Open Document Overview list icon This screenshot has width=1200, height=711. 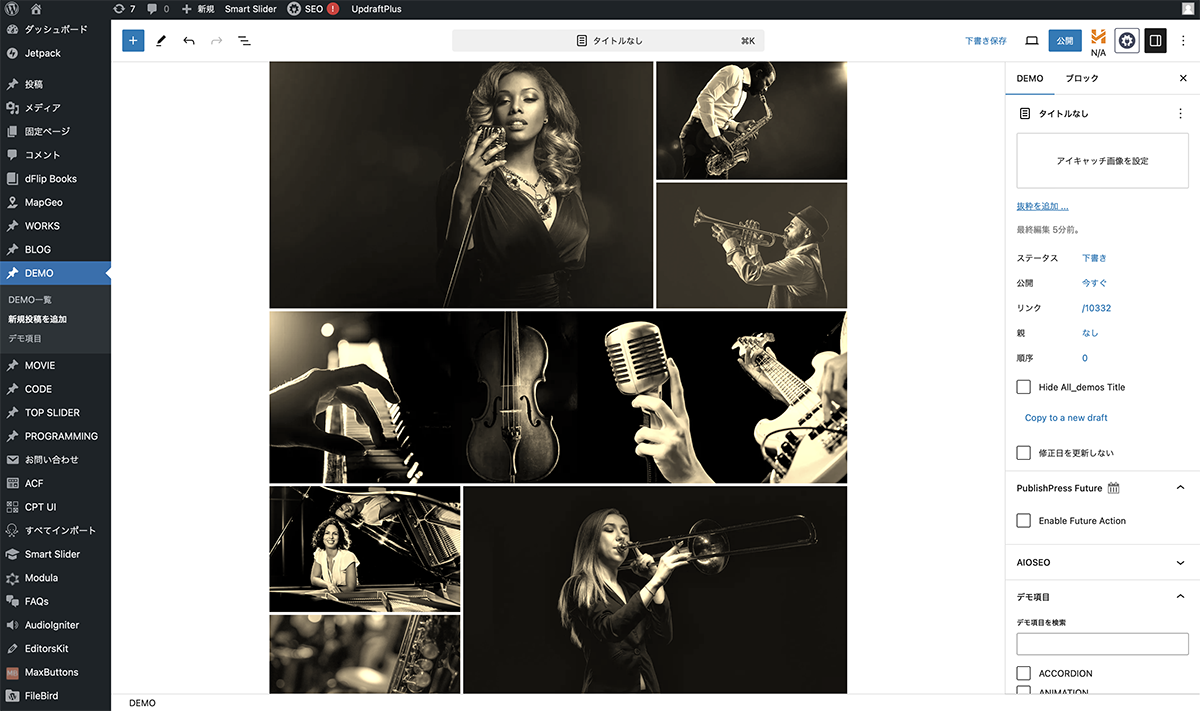(244, 41)
